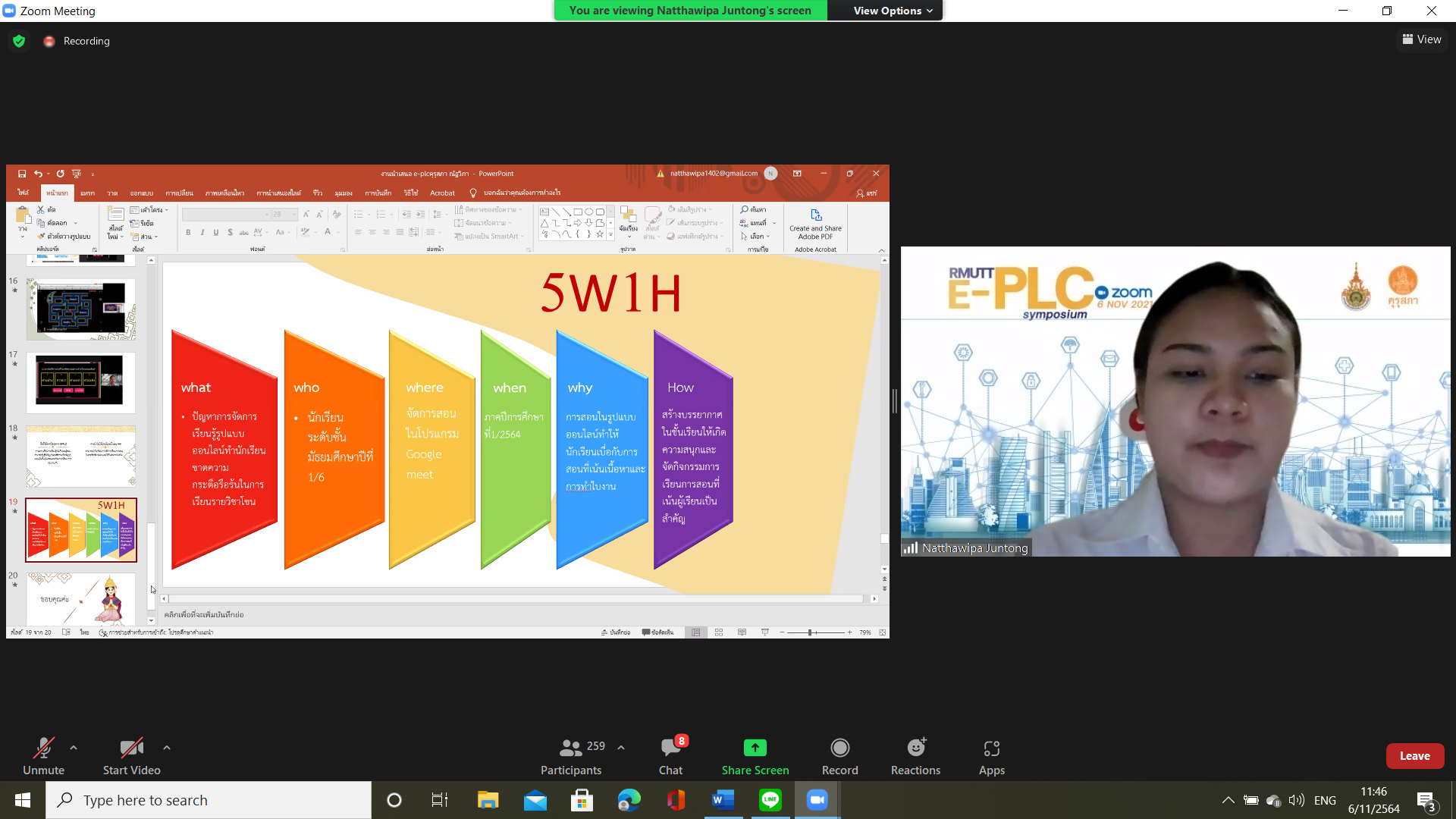Align text center

coord(372,232)
